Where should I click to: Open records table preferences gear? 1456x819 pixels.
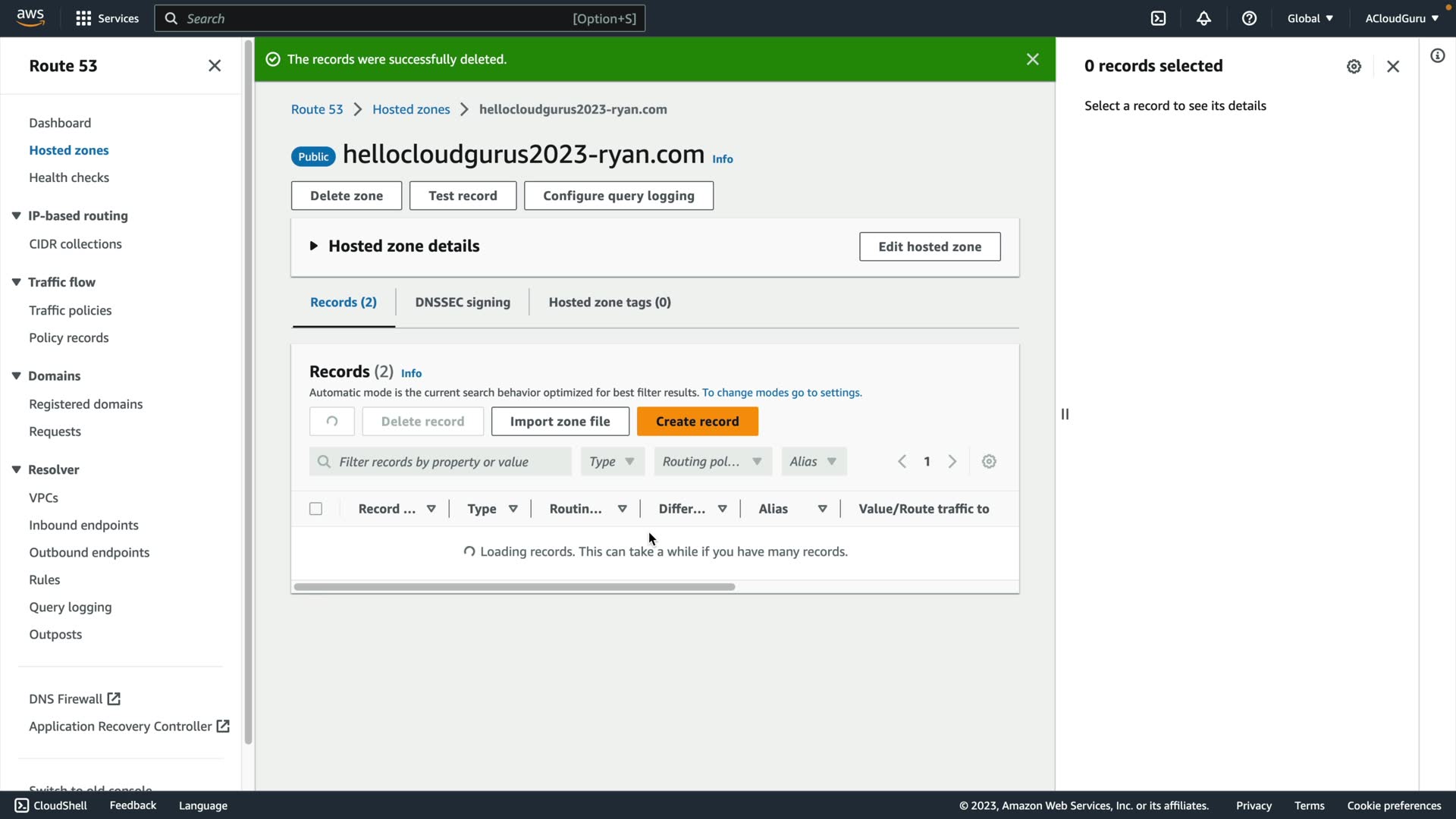[989, 462]
